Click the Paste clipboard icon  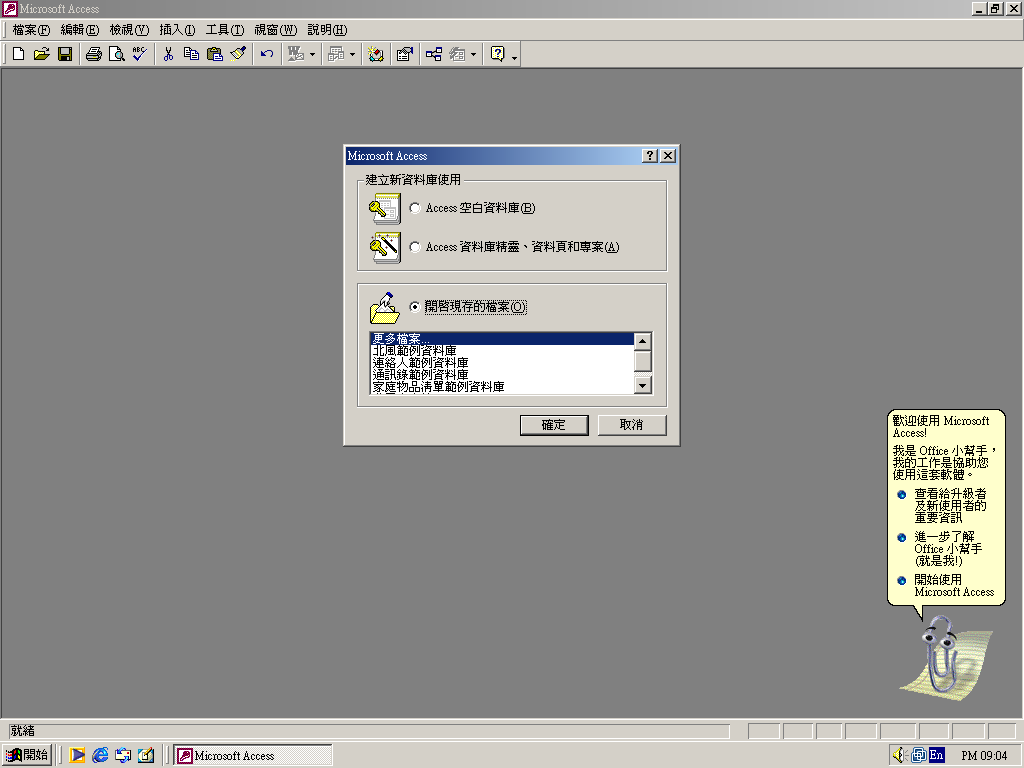214,54
